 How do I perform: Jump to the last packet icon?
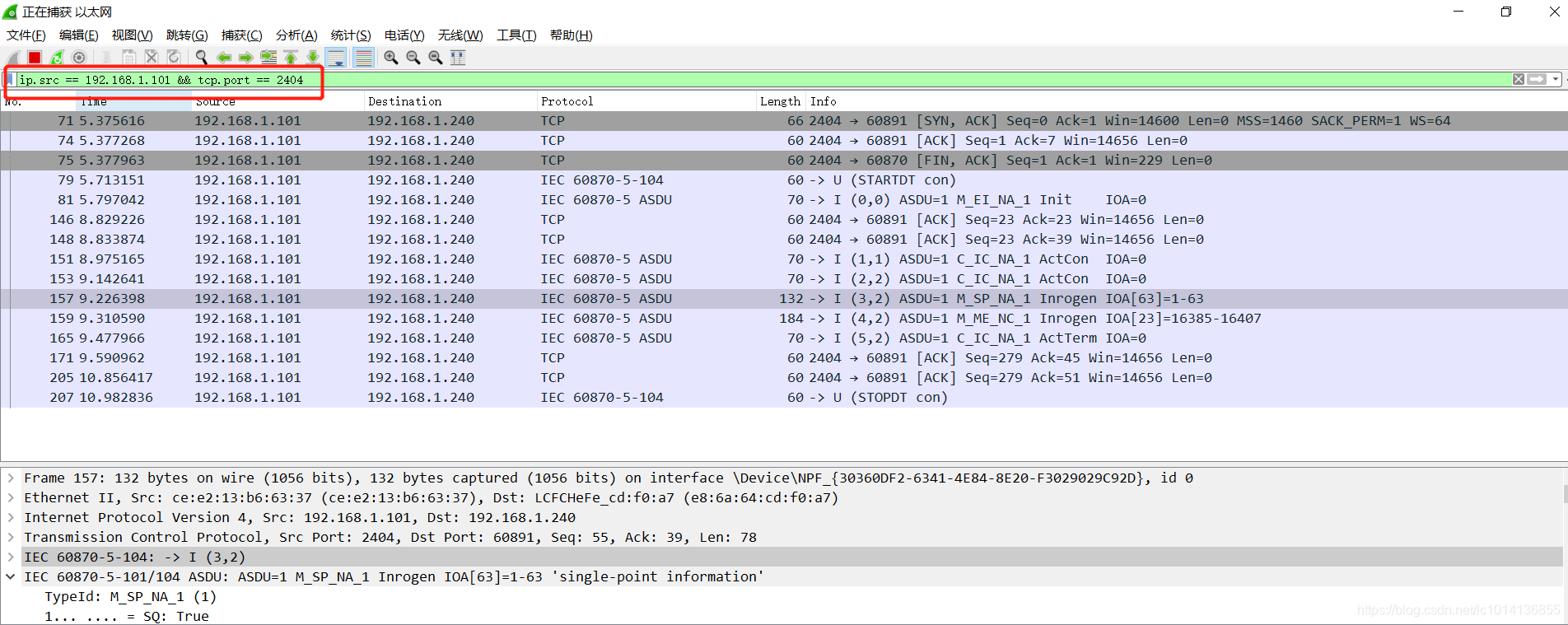(313, 58)
